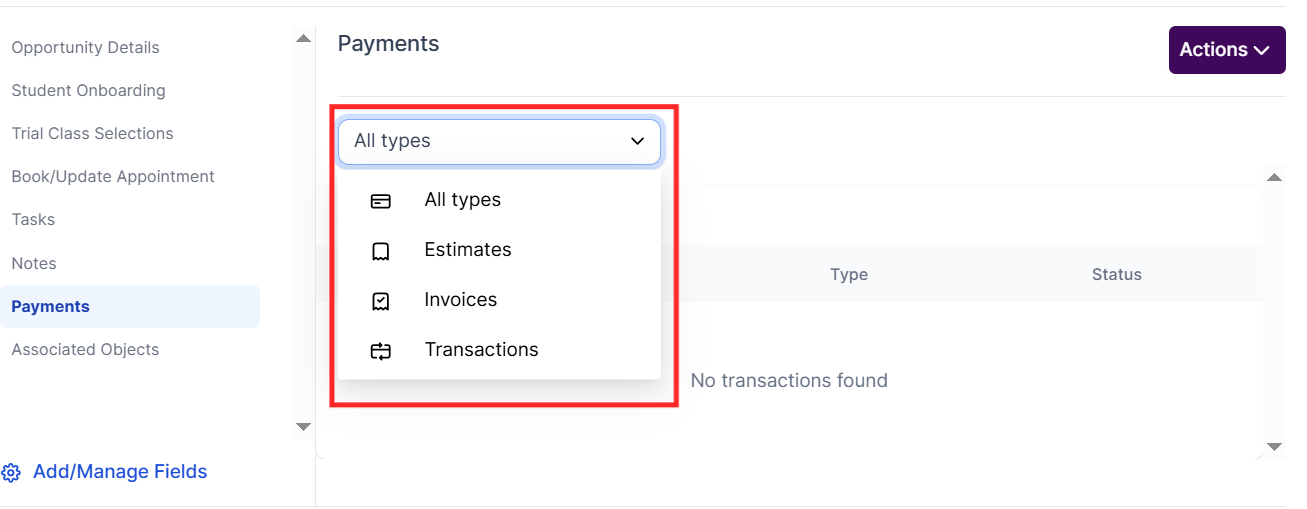Go to Opportunity Details section
Screen dimensions: 1307x509
(x=85, y=47)
